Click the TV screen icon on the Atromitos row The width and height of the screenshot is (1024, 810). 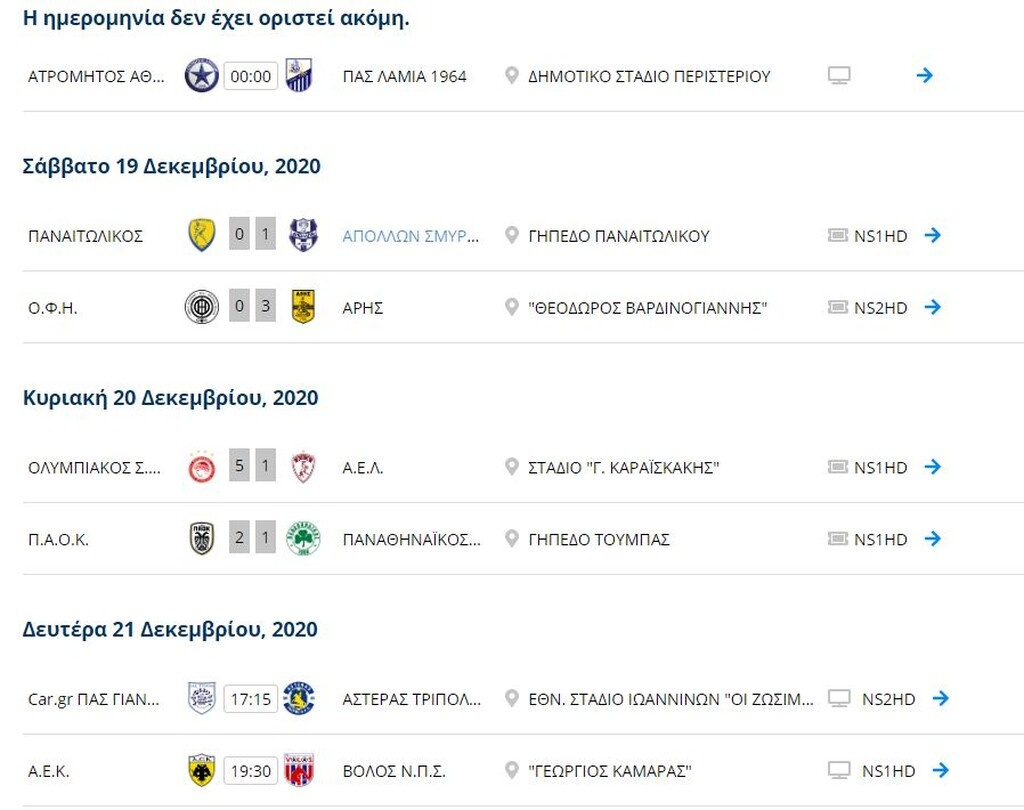tap(840, 75)
